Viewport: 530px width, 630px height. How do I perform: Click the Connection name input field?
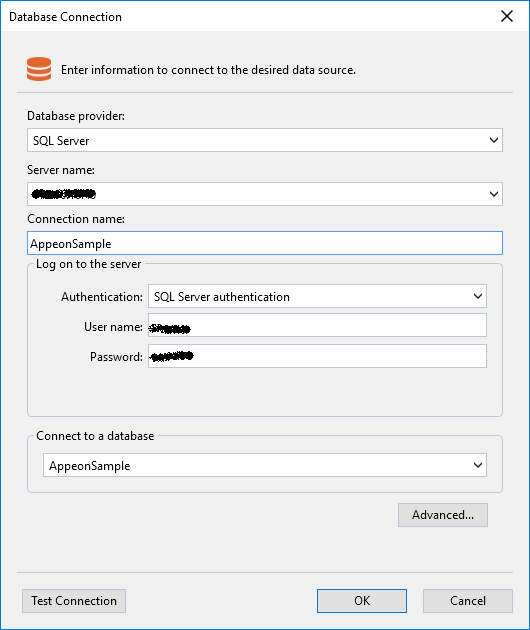point(265,243)
